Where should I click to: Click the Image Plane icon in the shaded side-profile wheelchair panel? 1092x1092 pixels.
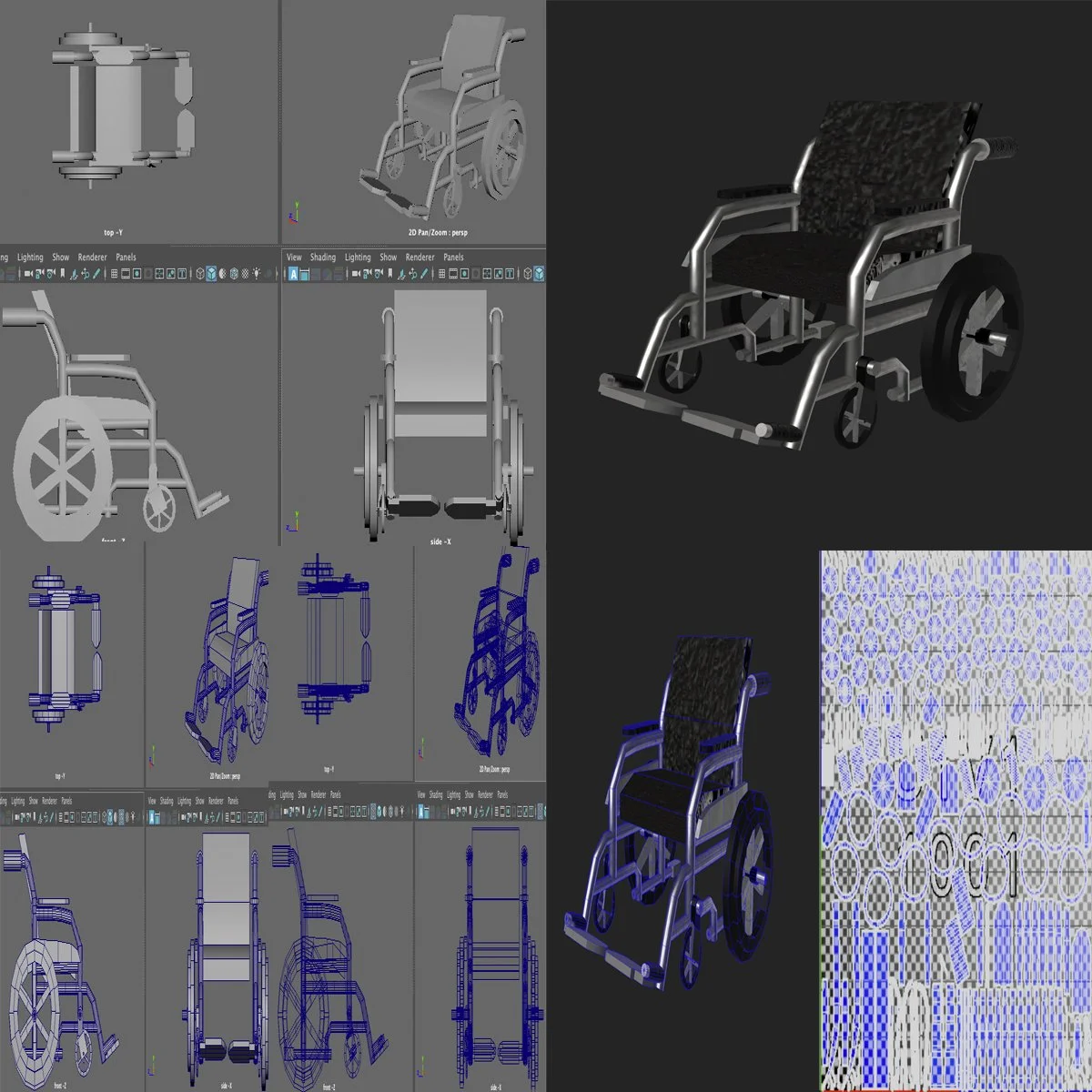pos(73,274)
